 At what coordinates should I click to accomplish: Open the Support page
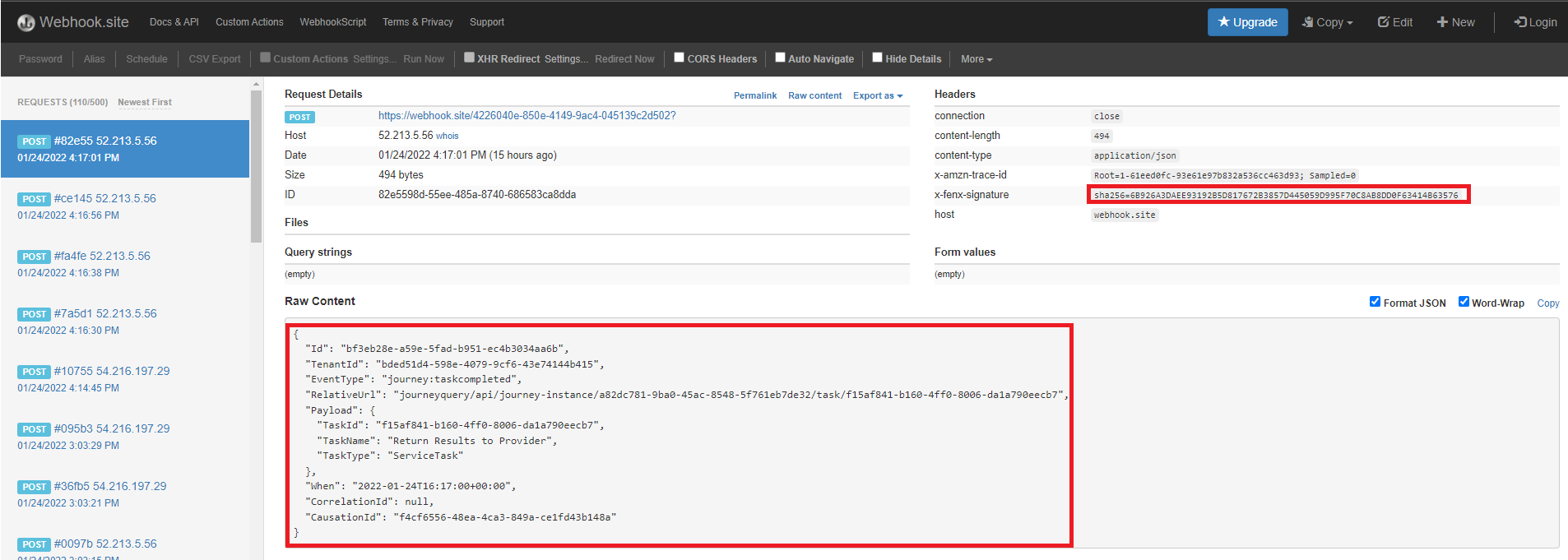tap(486, 22)
